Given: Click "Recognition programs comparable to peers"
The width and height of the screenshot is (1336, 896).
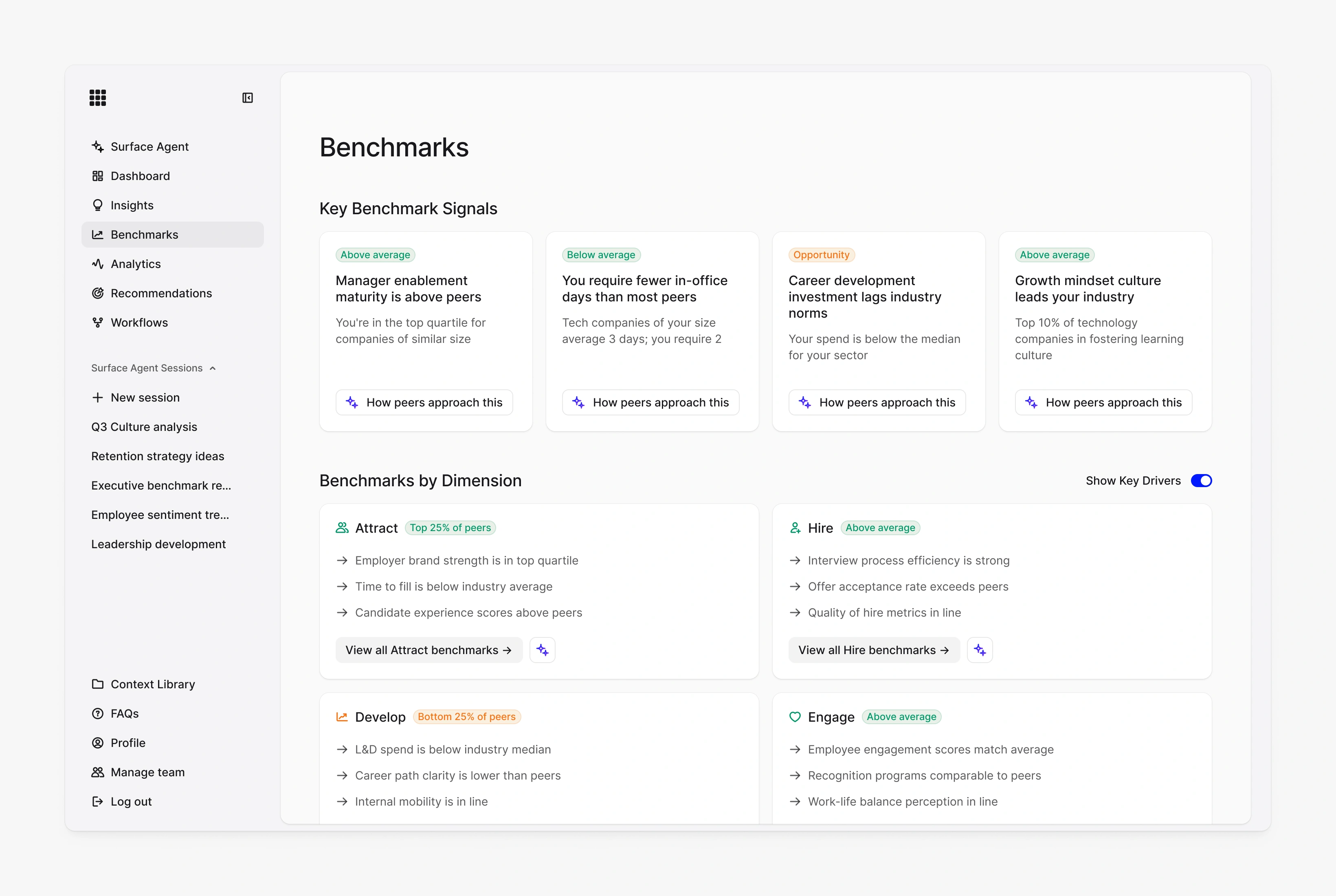Looking at the screenshot, I should click(x=925, y=775).
